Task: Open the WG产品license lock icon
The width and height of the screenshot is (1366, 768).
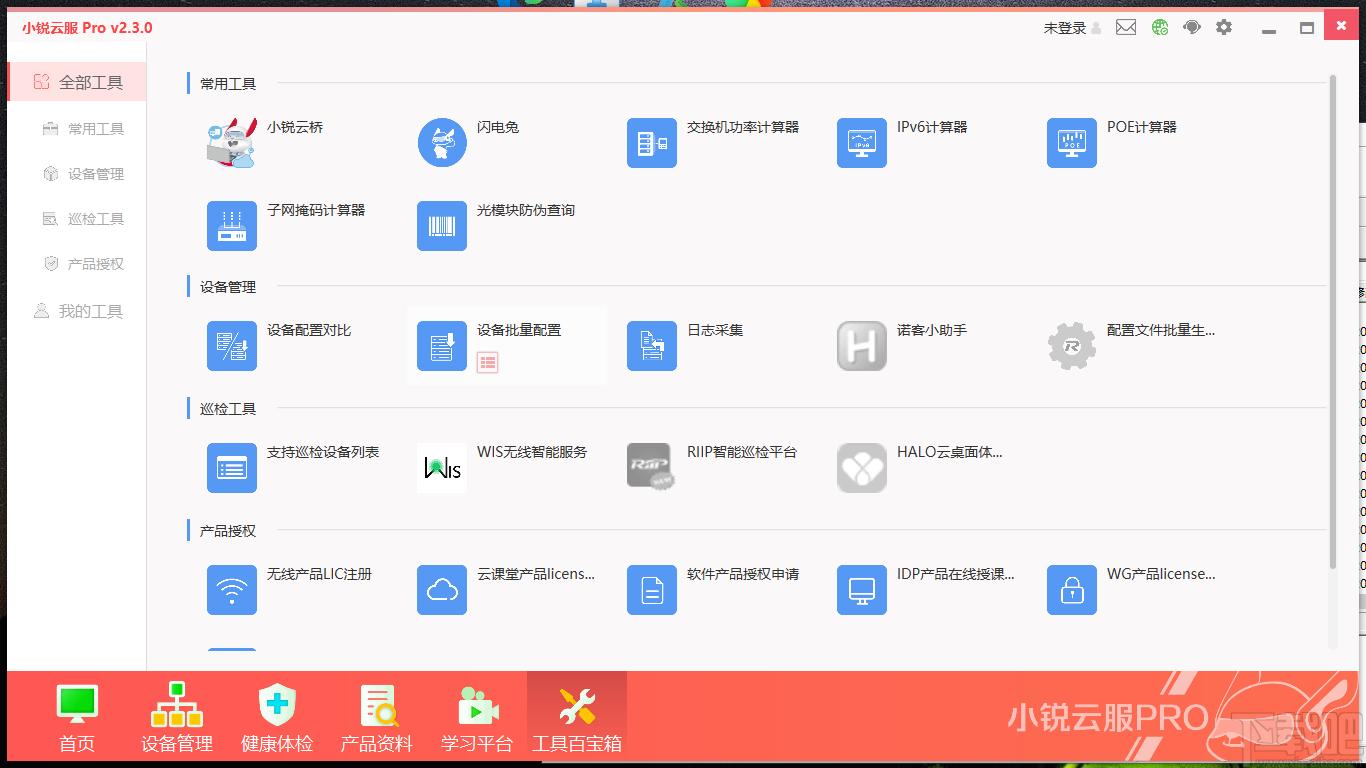Action: [1072, 589]
